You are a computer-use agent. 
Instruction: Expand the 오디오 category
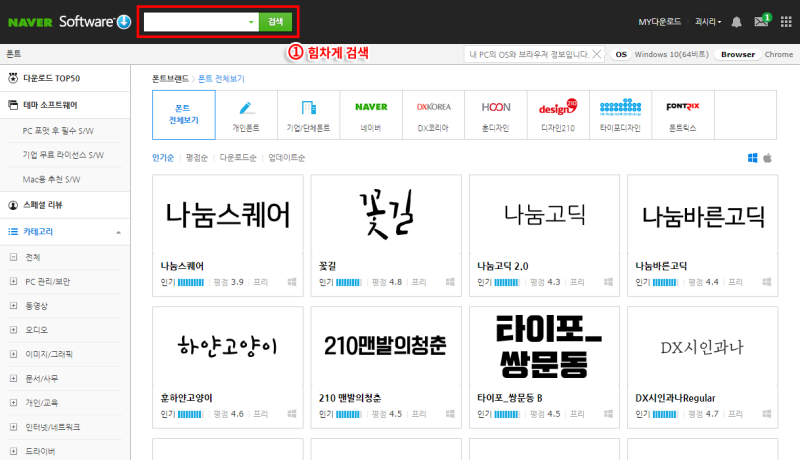coord(13,330)
